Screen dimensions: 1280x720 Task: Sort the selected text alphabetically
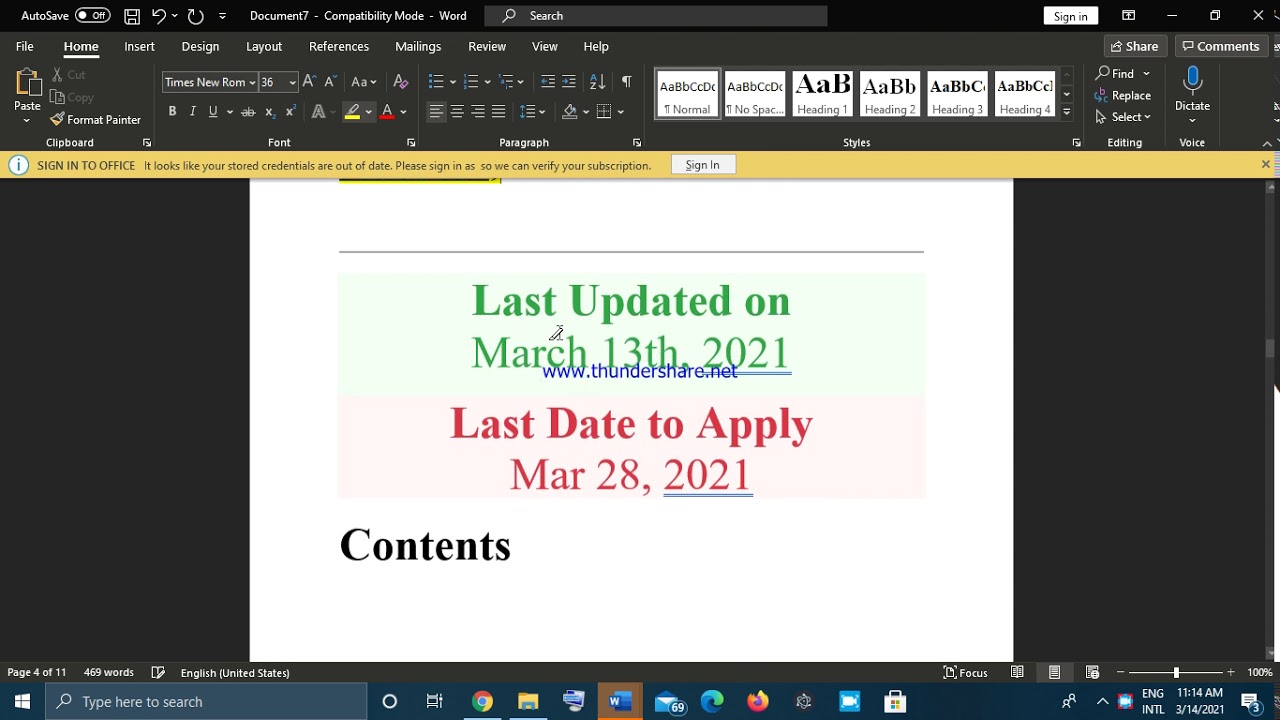click(597, 82)
